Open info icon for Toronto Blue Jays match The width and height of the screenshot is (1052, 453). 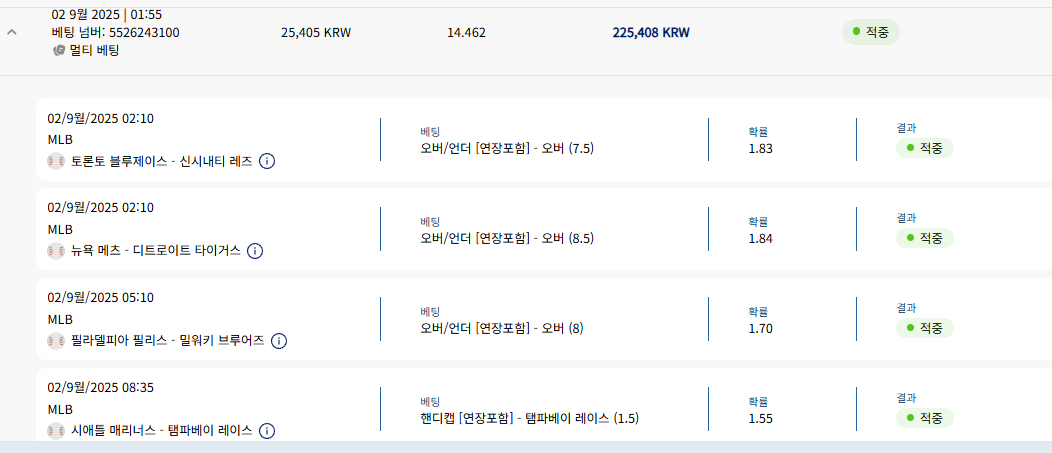pyautogui.click(x=267, y=161)
